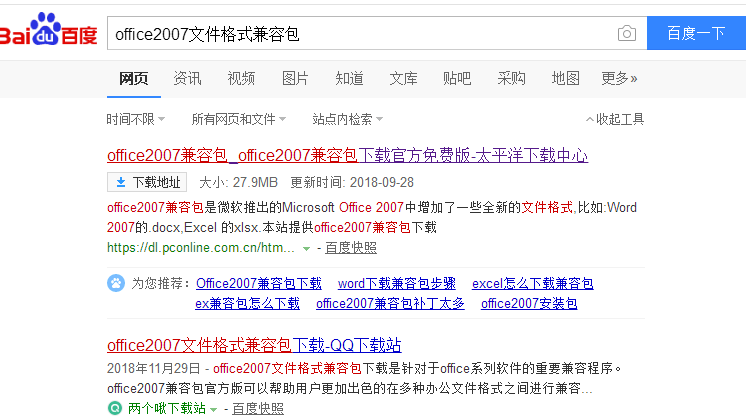Open the 太平洋下载中心 result title
The image size is (746, 416).
point(347,155)
